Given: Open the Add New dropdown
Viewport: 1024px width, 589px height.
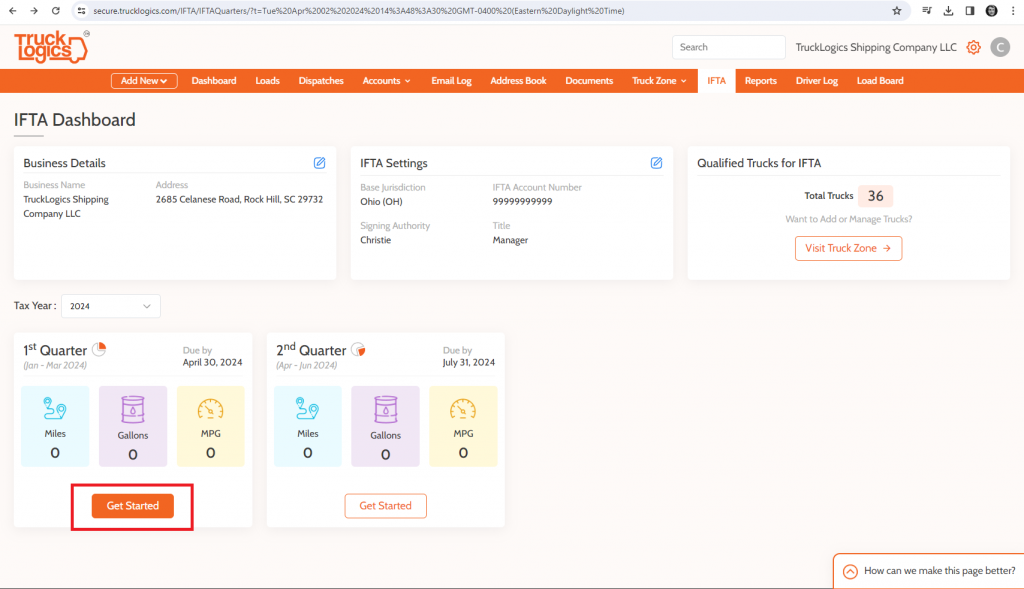Looking at the screenshot, I should tap(144, 80).
